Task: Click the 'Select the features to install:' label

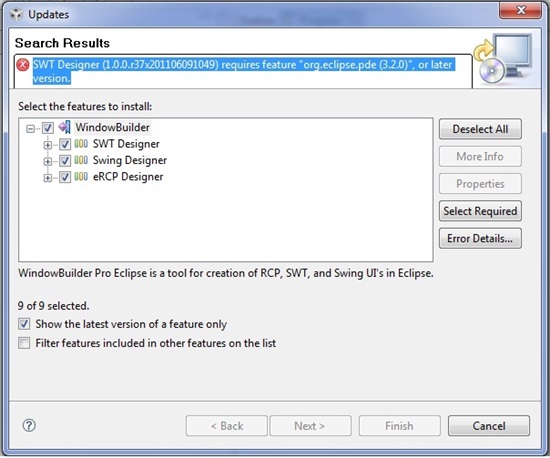Action: pos(85,106)
